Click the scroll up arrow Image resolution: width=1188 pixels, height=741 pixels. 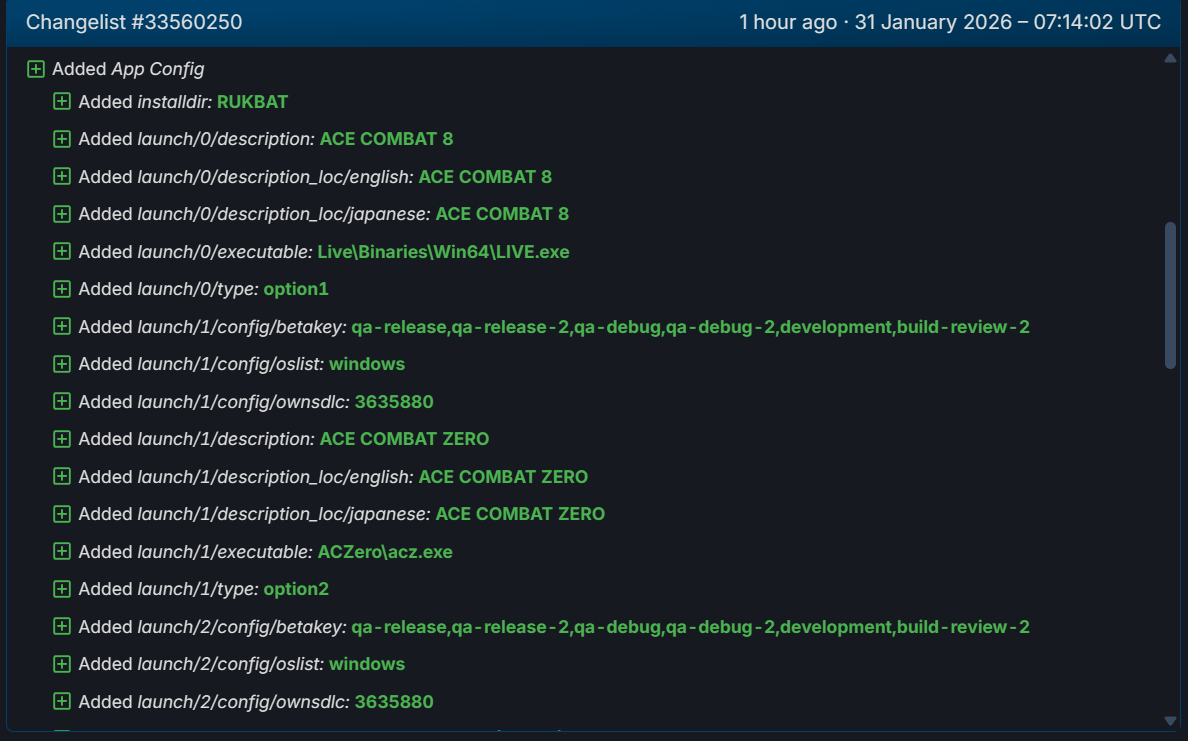click(1171, 58)
